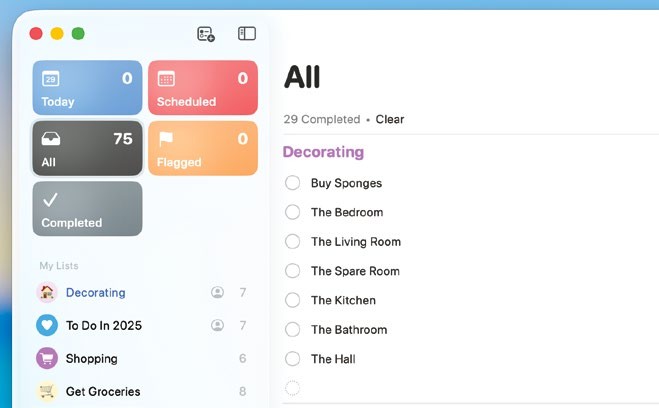659x408 pixels.
Task: Tick The Hall reminder circle
Action: tap(293, 359)
